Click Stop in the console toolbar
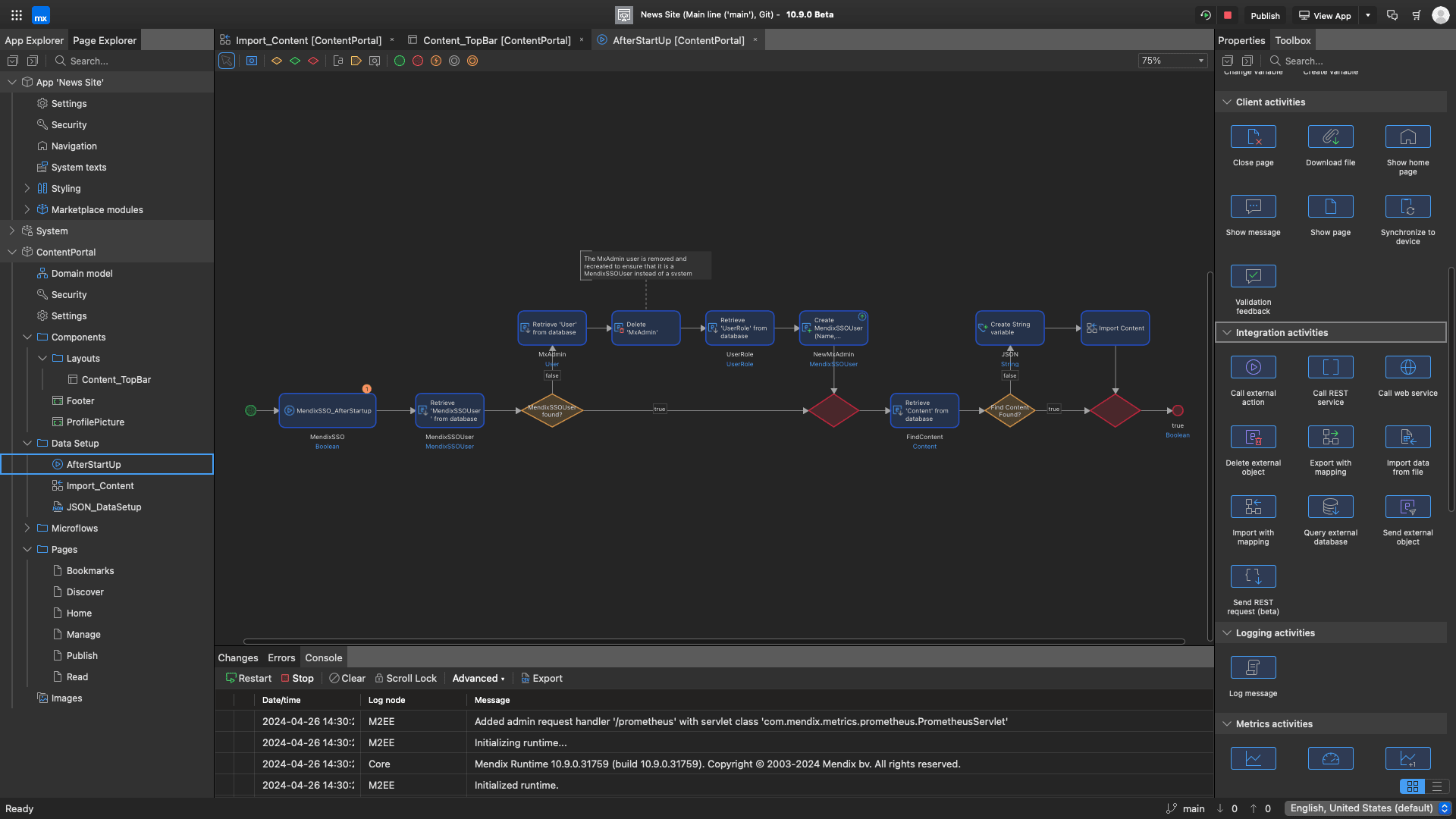Viewport: 1456px width, 819px height. coord(297,678)
